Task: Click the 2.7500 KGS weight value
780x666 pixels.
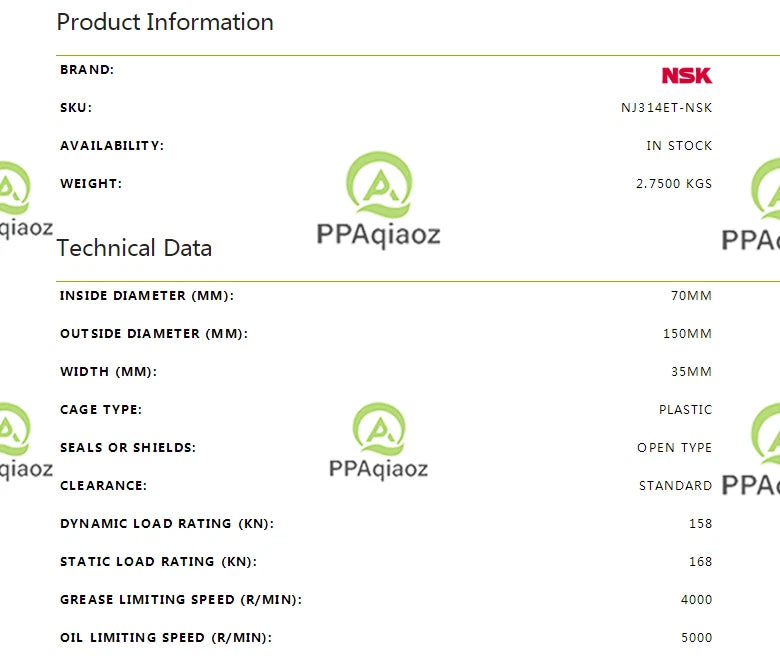Action: point(674,184)
